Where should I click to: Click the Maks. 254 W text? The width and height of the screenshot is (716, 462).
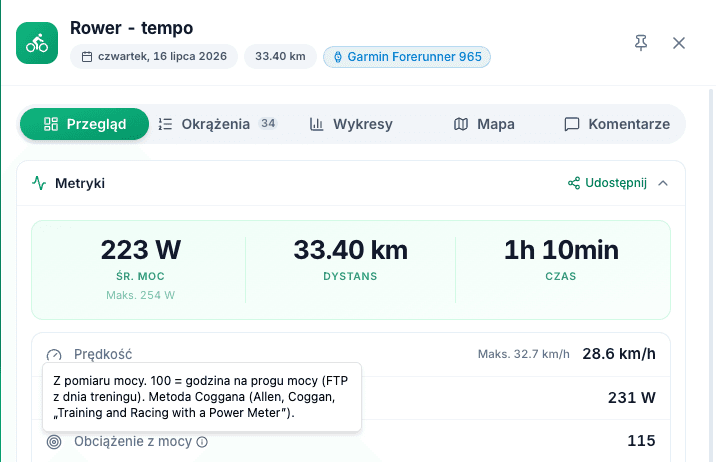141,295
